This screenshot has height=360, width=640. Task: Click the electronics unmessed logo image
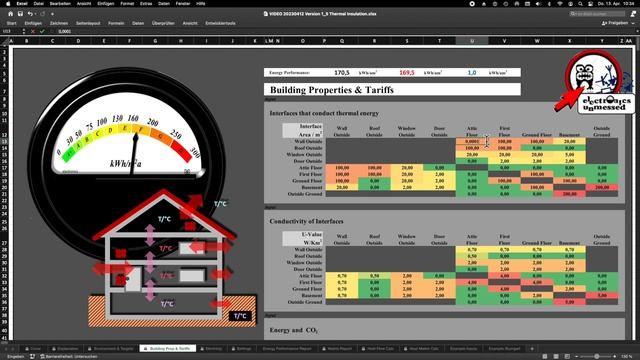(595, 82)
